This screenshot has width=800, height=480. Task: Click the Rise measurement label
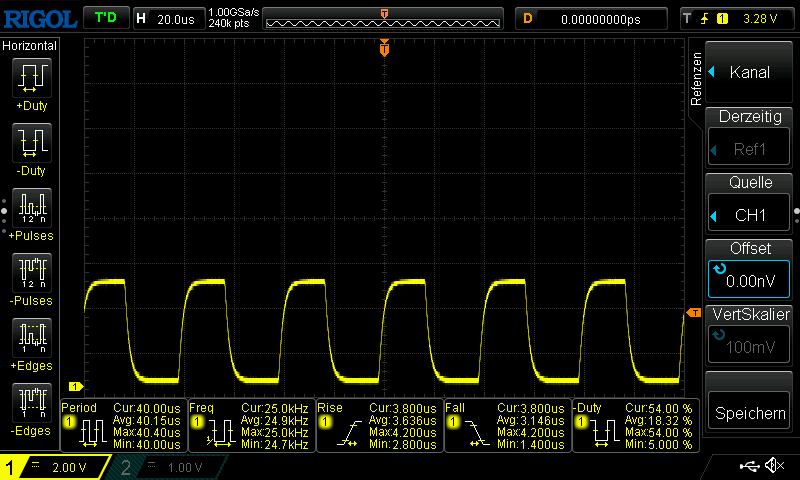330,408
